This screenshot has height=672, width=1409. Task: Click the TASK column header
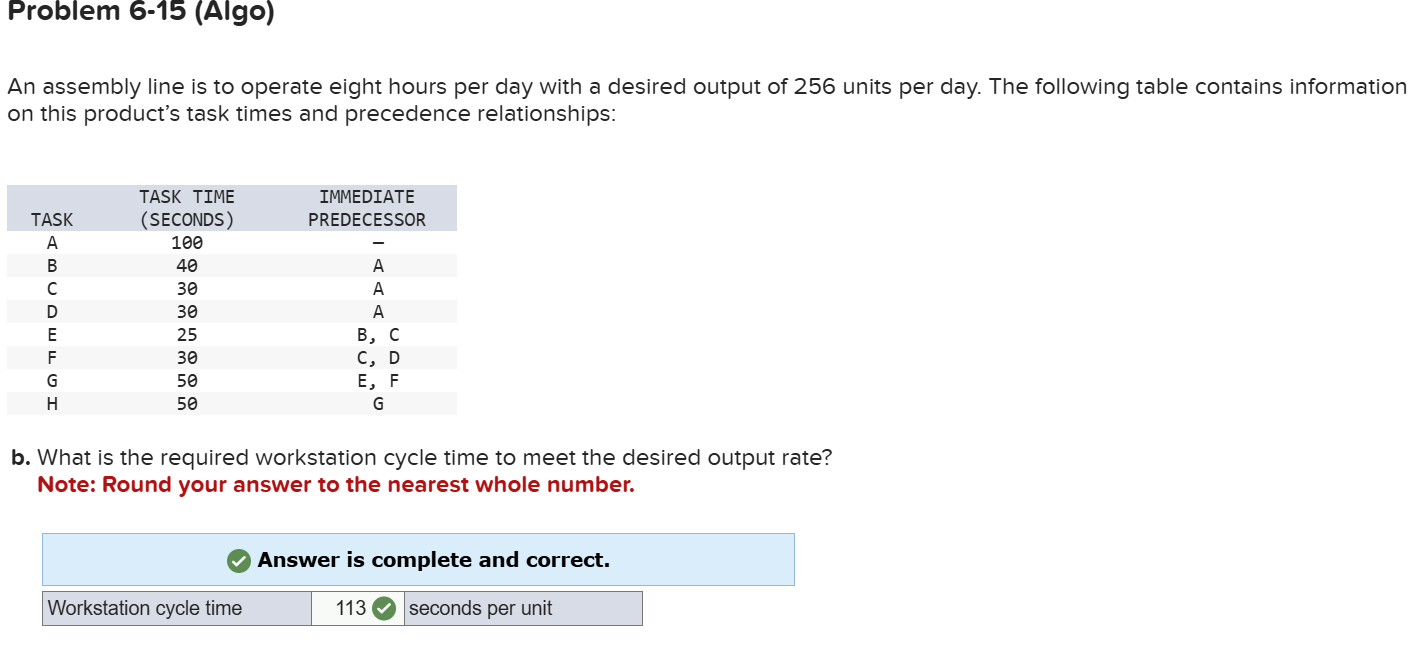[x=52, y=219]
